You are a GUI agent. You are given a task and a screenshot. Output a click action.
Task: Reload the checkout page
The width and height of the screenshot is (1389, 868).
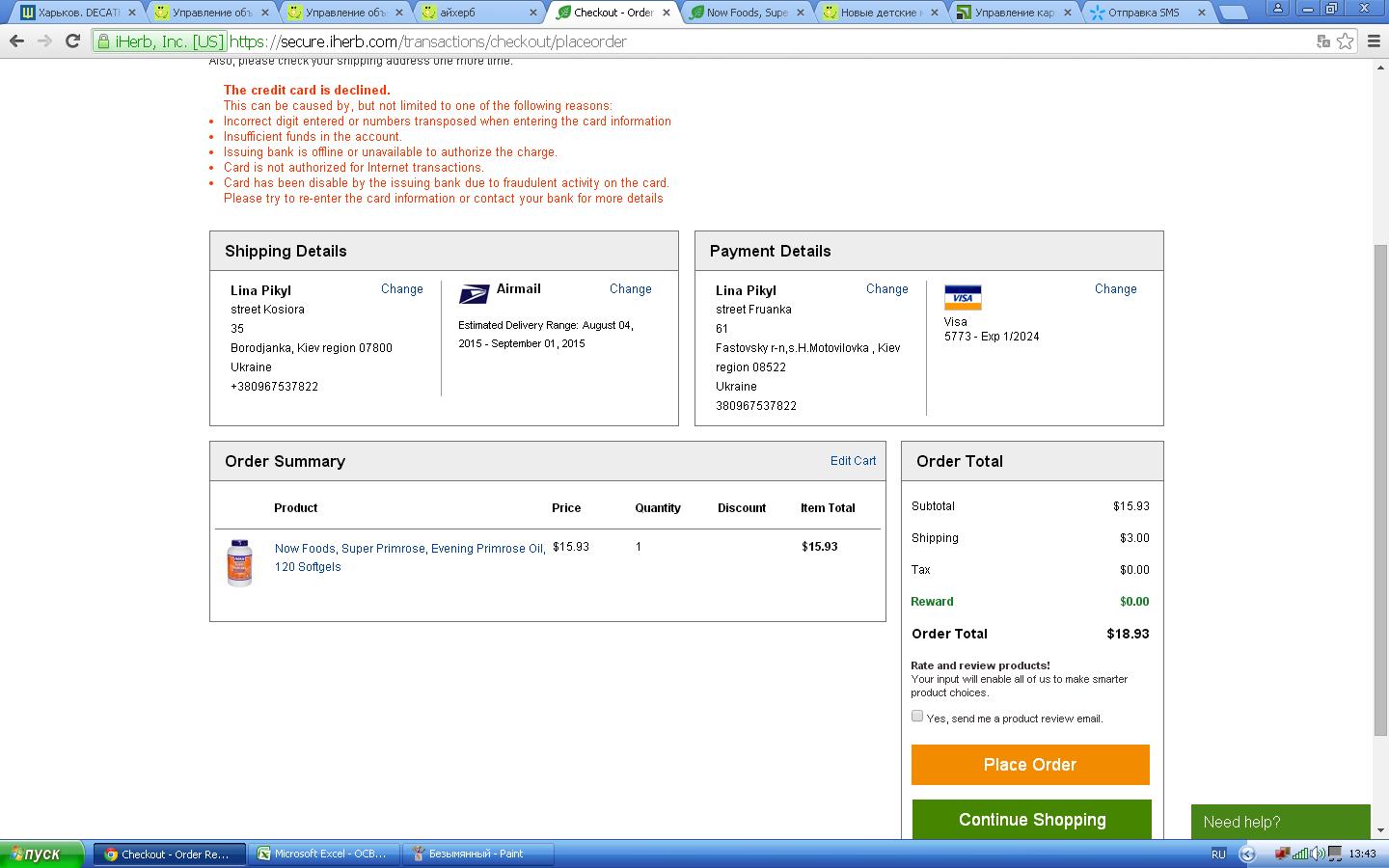pos(72,41)
